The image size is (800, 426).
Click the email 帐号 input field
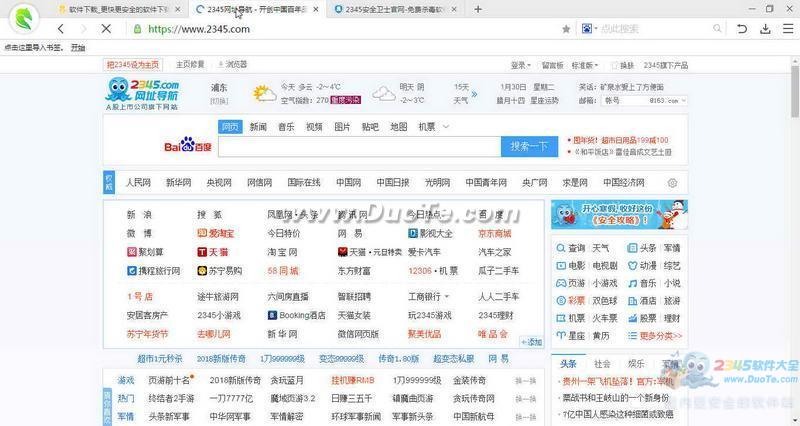(x=624, y=101)
